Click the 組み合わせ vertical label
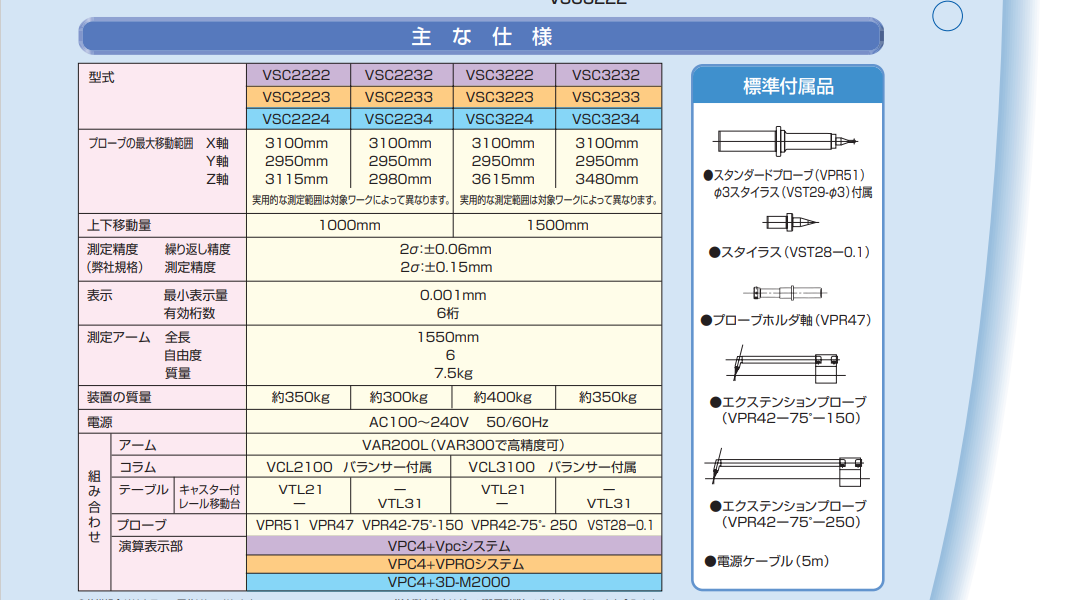Viewport: 1090px width, 600px height. pos(95,506)
